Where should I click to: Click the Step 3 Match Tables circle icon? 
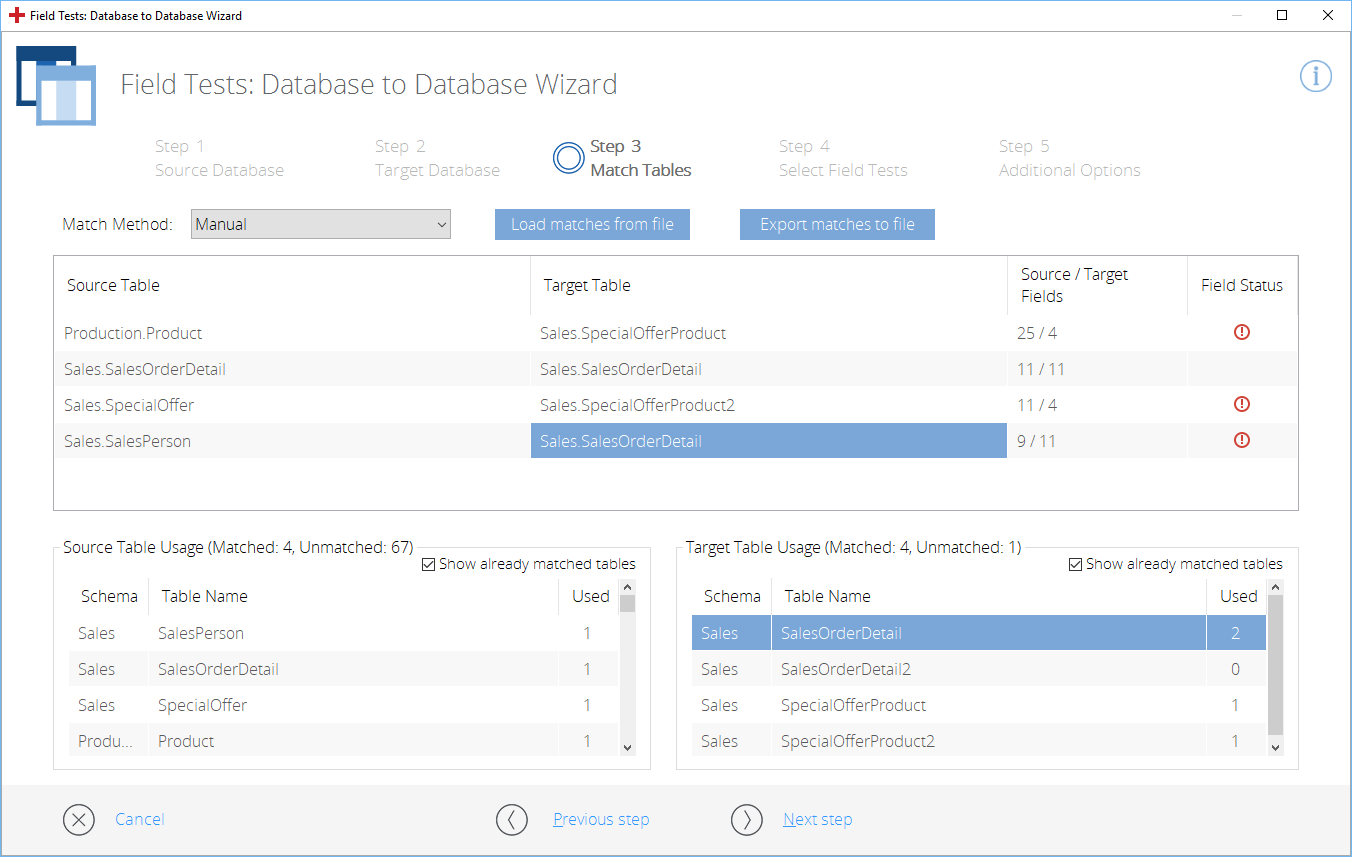pyautogui.click(x=568, y=158)
